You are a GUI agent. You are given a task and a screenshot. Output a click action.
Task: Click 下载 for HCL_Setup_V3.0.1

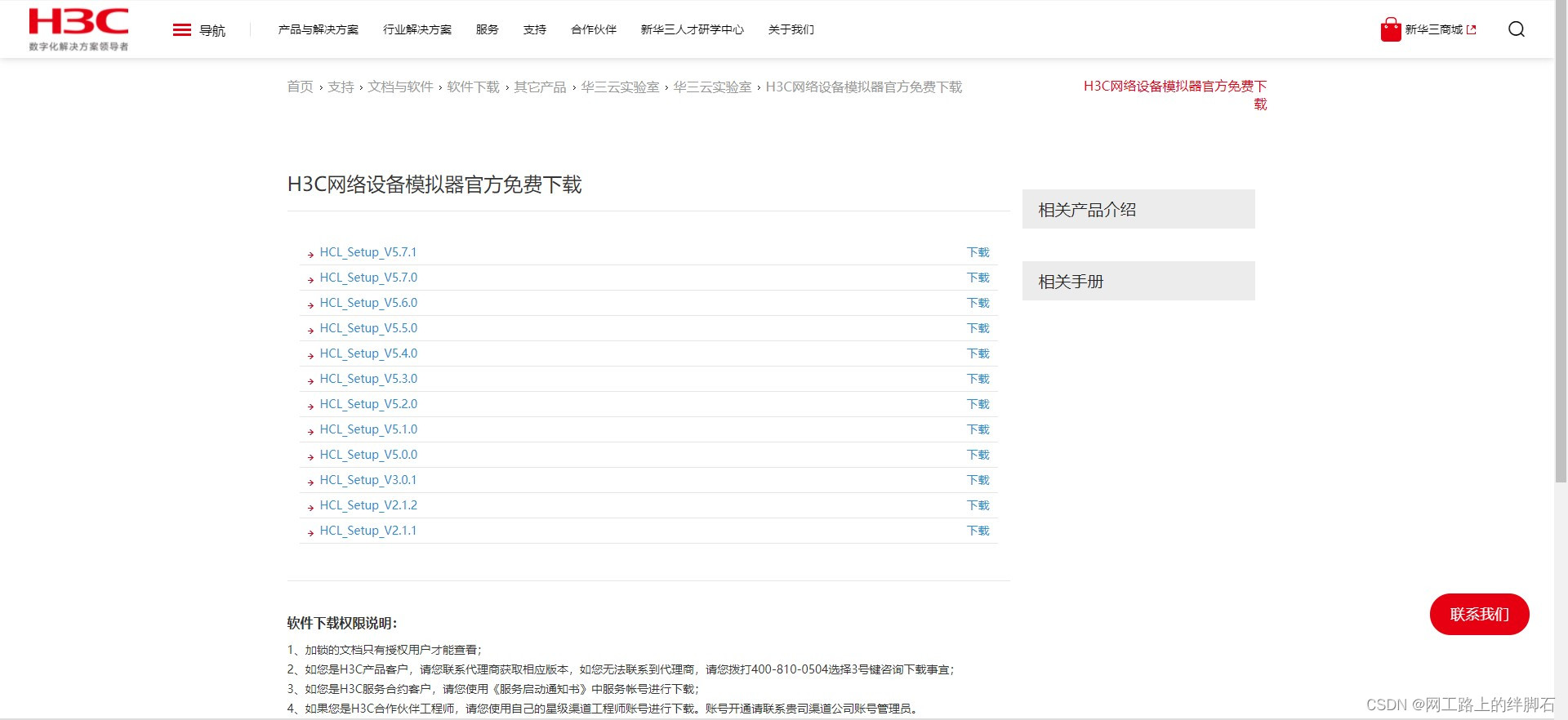tap(978, 480)
